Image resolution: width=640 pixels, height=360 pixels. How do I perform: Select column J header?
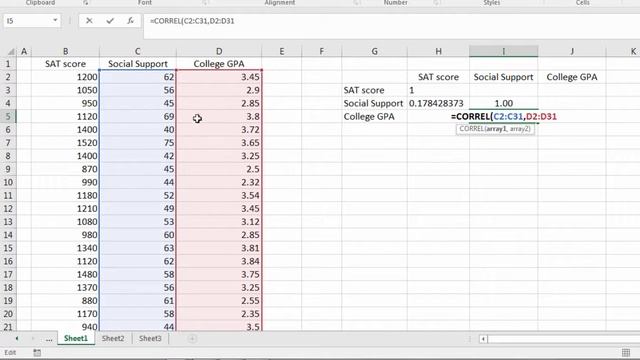(x=572, y=51)
